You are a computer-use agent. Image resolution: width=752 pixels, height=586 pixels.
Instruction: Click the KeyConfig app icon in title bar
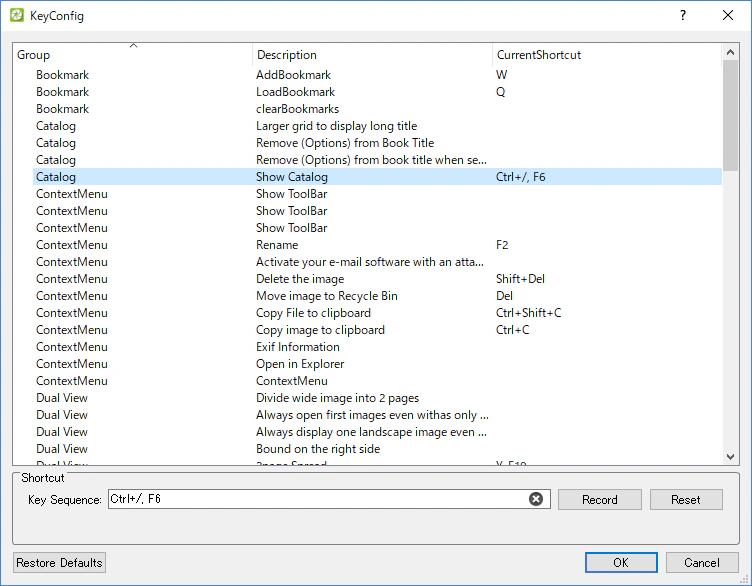[17, 15]
